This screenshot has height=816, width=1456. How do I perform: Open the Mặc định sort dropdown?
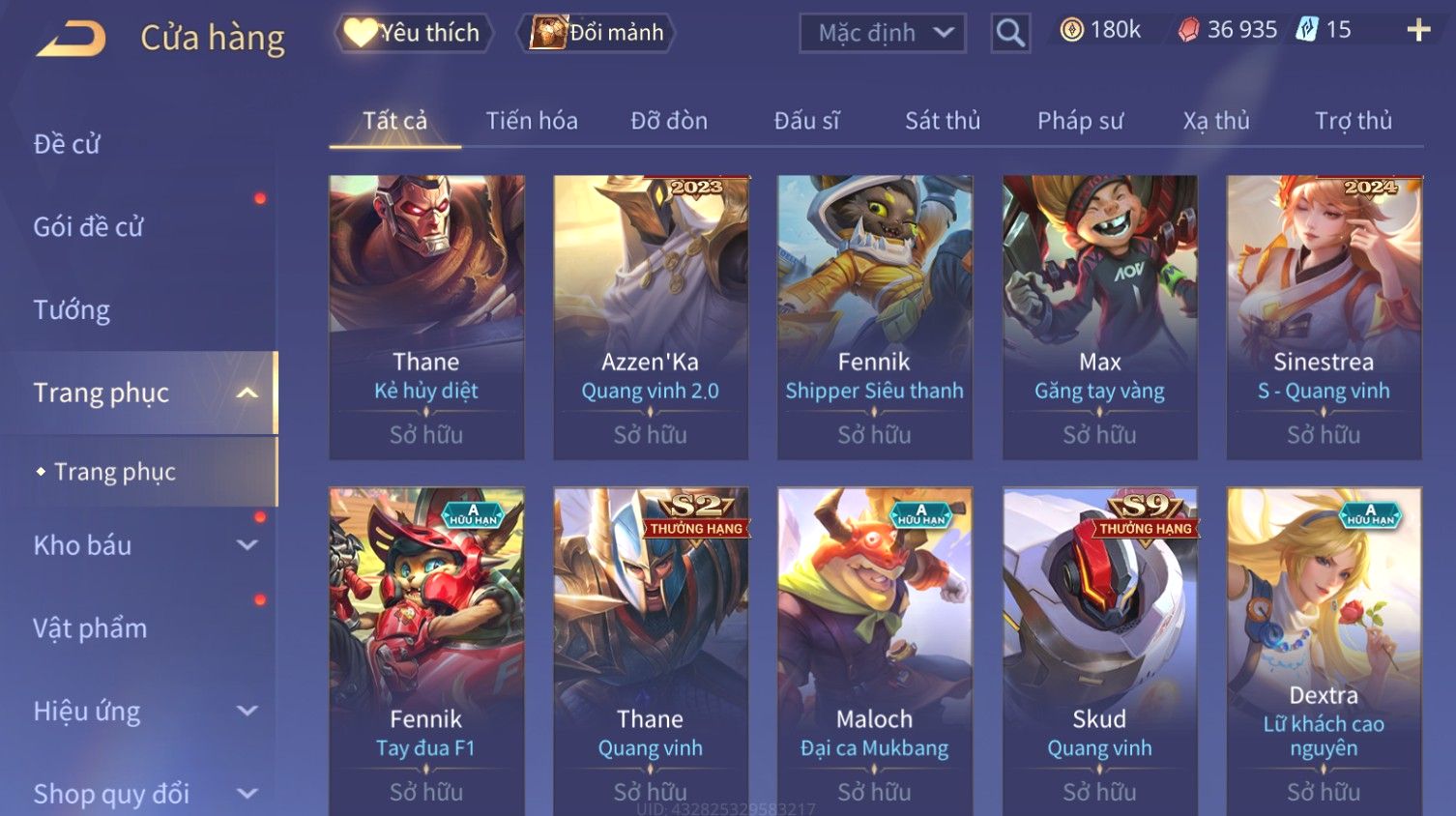pos(883,33)
